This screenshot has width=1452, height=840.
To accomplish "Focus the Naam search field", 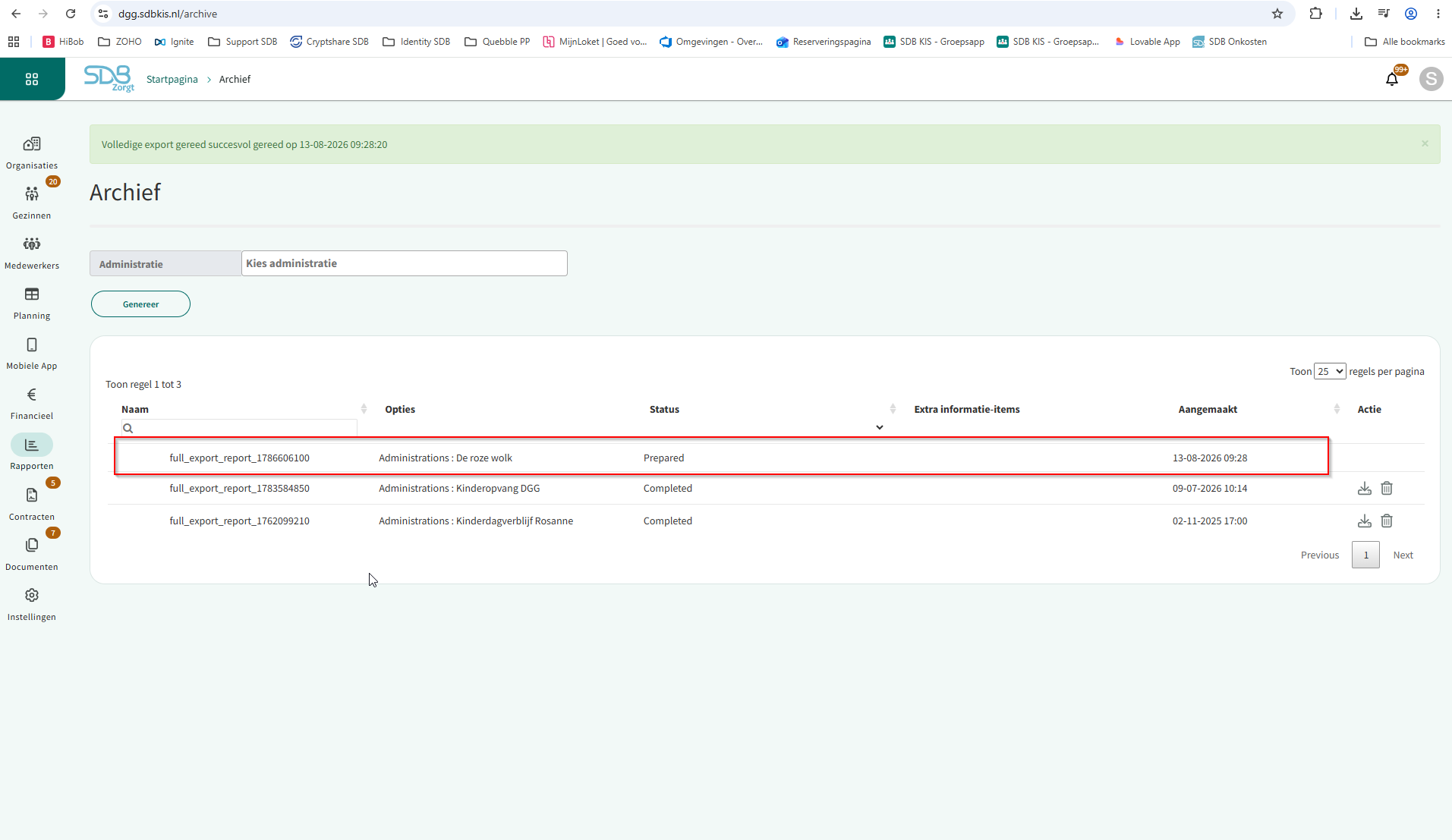I will tap(239, 428).
